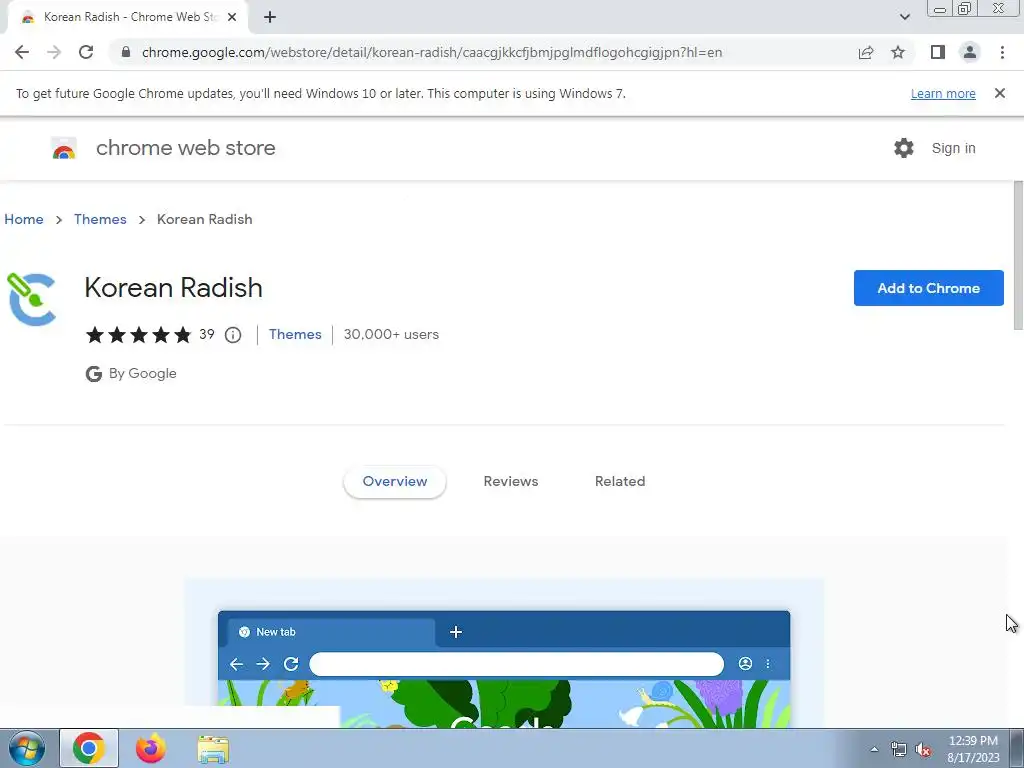Follow the Learn more link
1024x768 pixels.
point(943,93)
